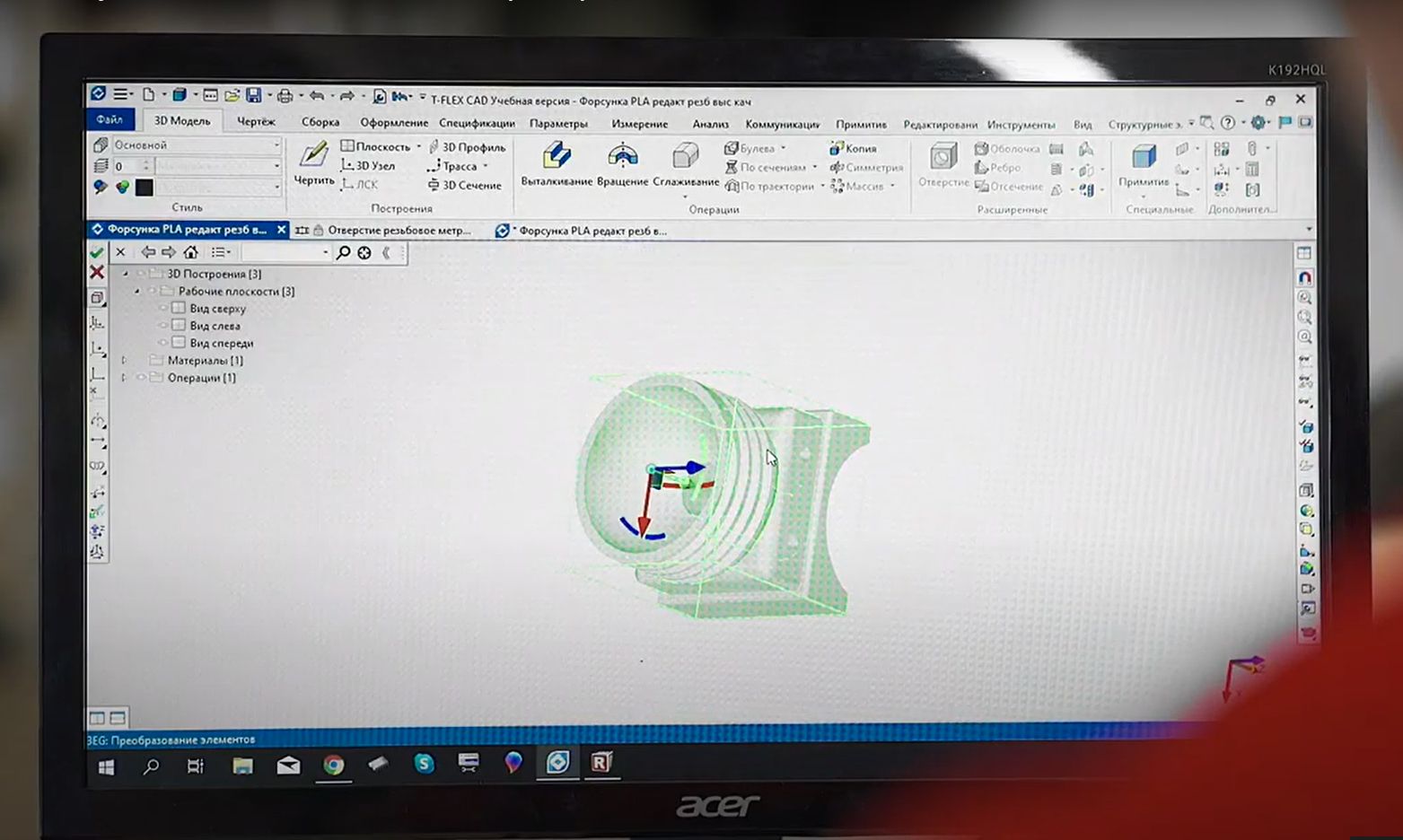Open the Измерение ribbon tab
Screen dimensions: 1403x840
point(640,124)
